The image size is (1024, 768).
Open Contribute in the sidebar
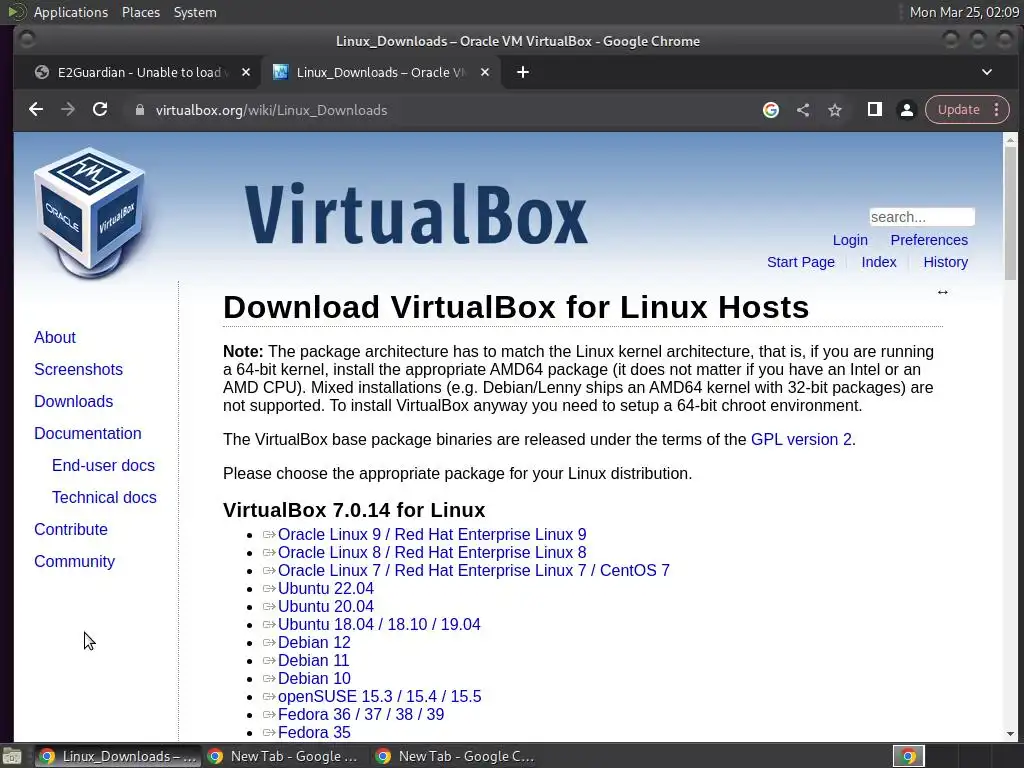(x=71, y=530)
